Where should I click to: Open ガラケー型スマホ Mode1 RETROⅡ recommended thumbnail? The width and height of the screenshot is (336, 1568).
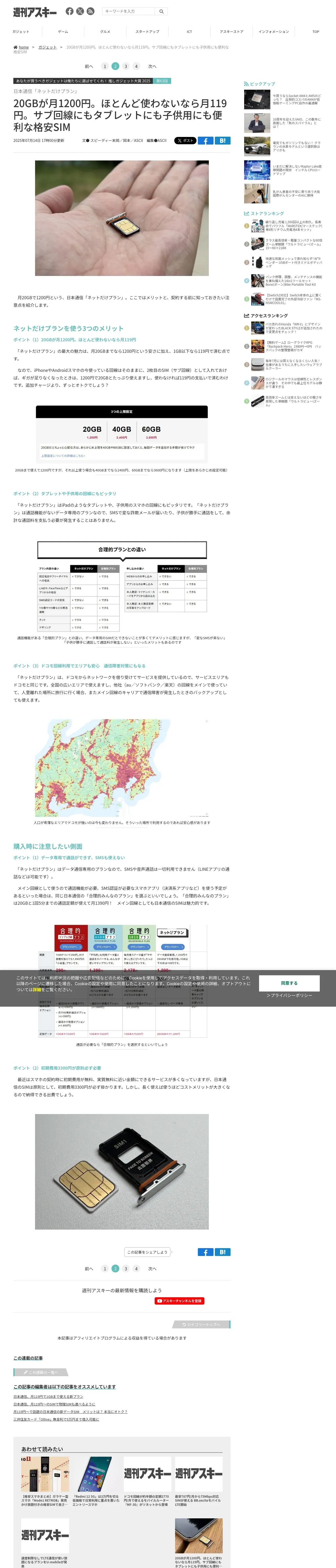click(45, 1474)
